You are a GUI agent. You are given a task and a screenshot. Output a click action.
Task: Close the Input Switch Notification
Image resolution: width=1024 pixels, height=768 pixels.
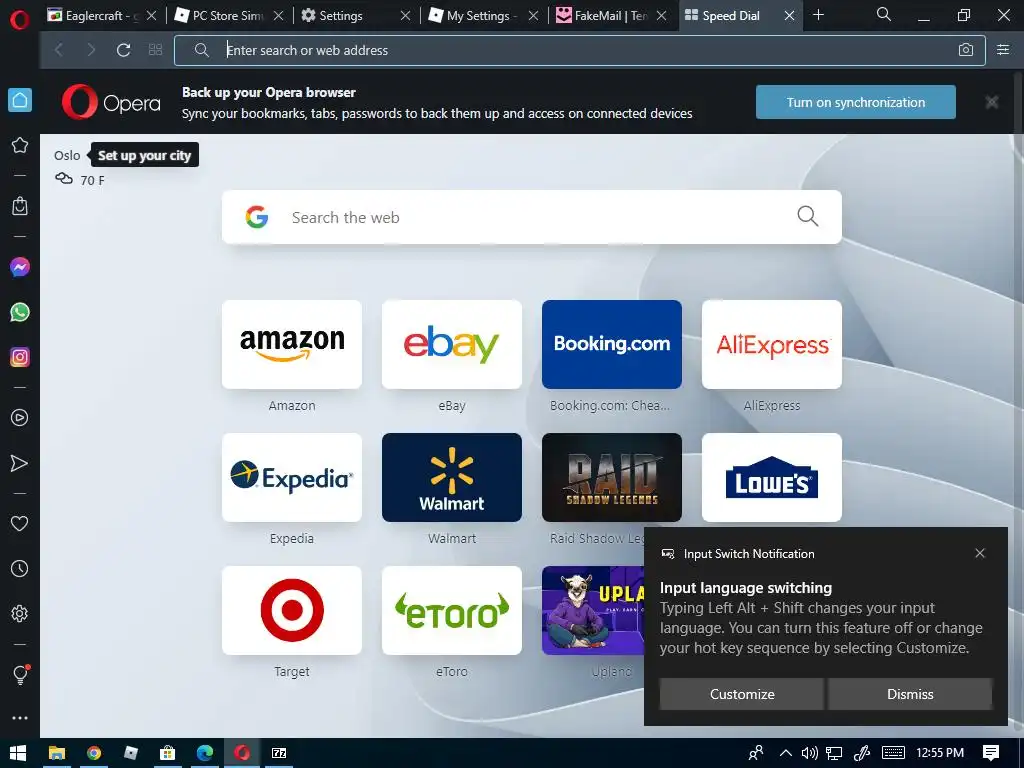(980, 553)
